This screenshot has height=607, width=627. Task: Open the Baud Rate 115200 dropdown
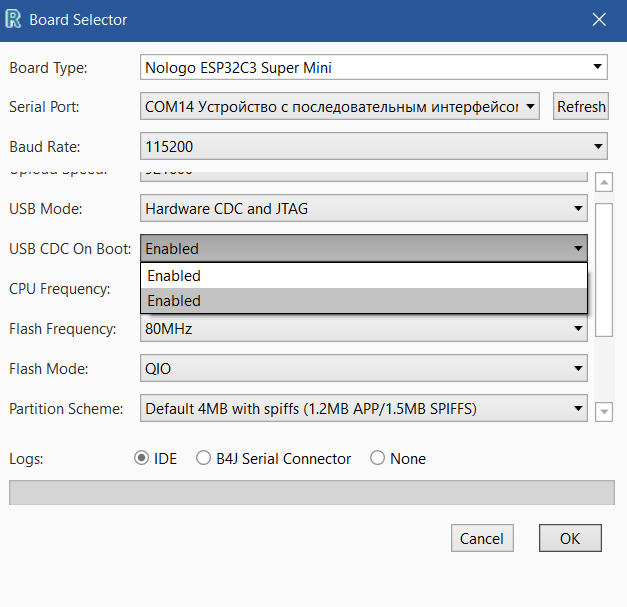coord(374,146)
